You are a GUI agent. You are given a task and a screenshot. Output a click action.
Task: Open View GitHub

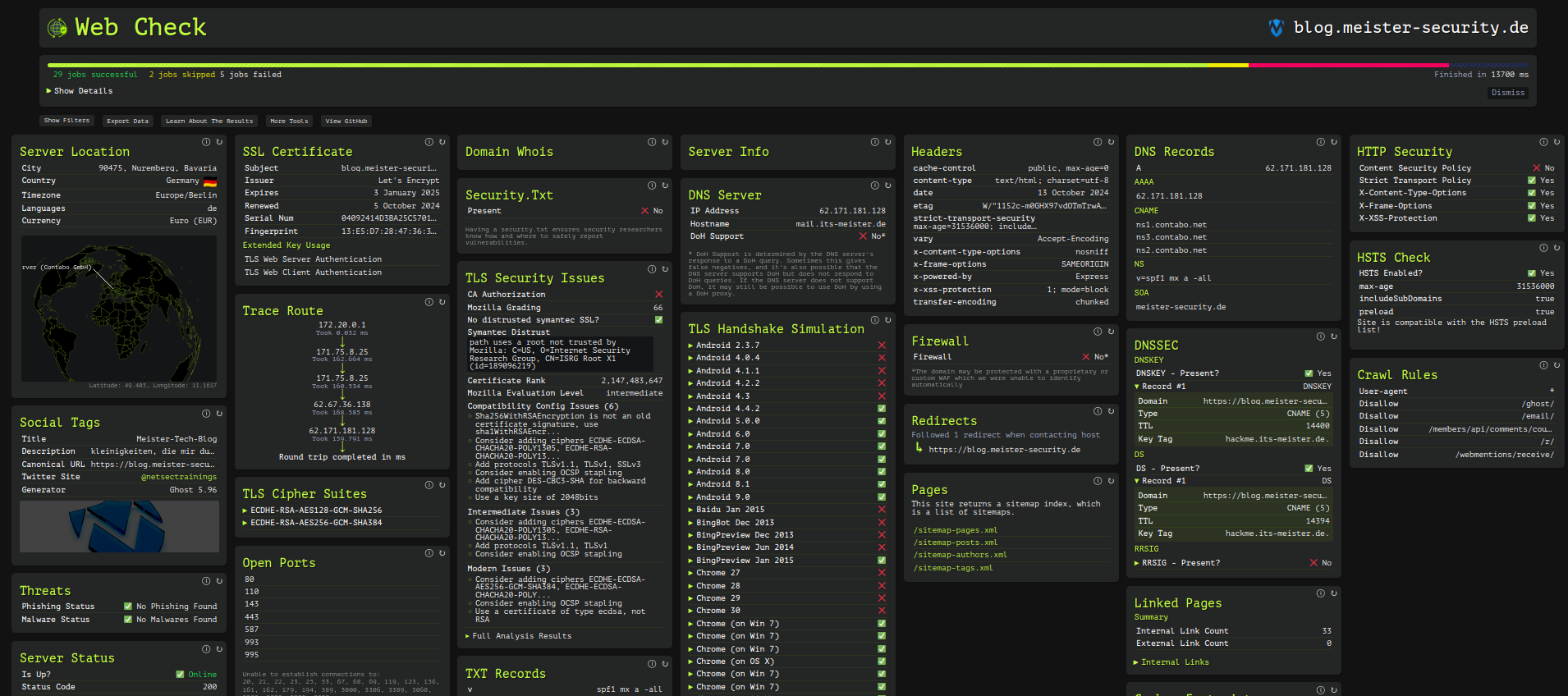click(x=346, y=121)
